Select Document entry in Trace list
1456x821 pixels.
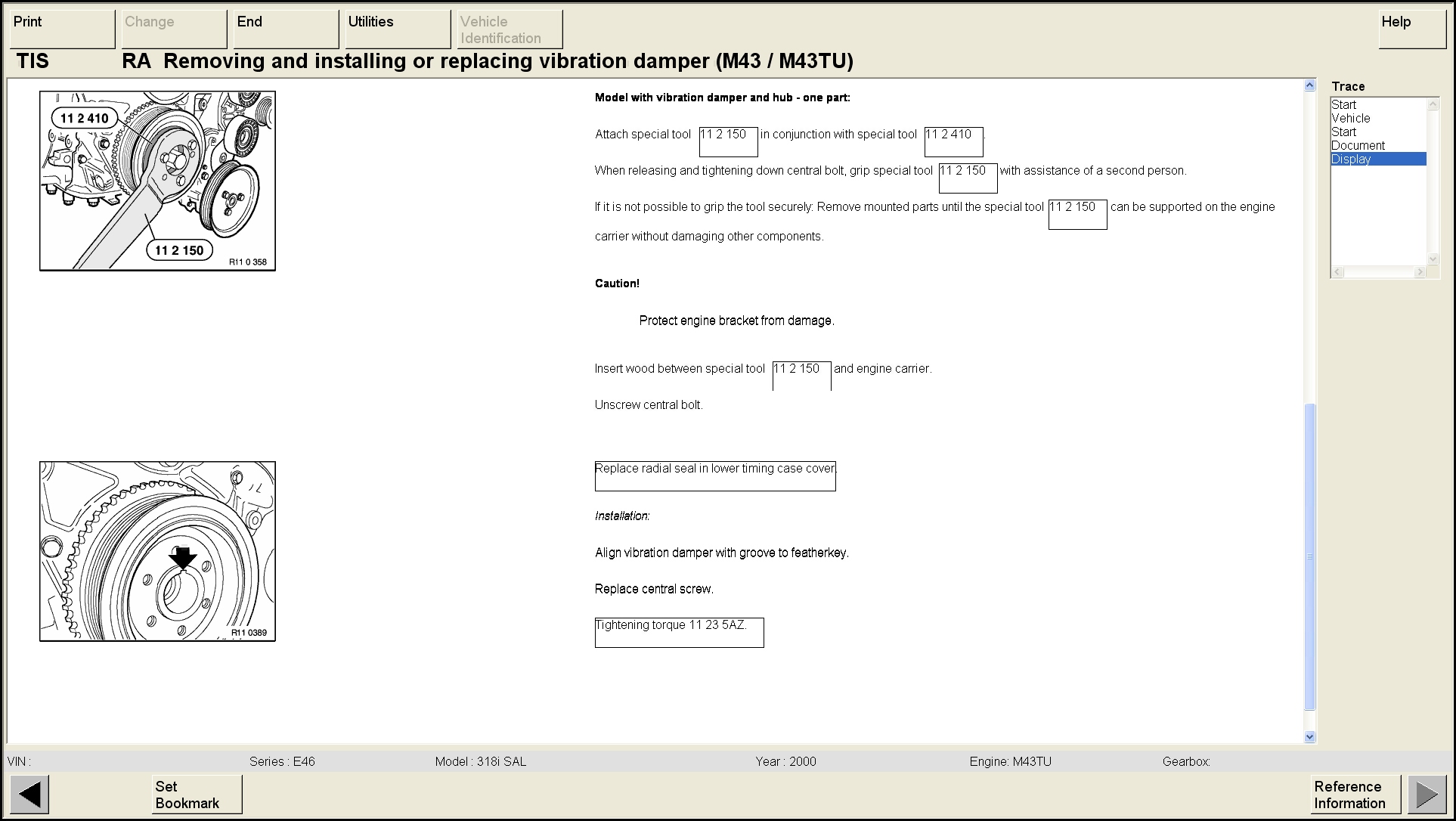tap(1358, 145)
